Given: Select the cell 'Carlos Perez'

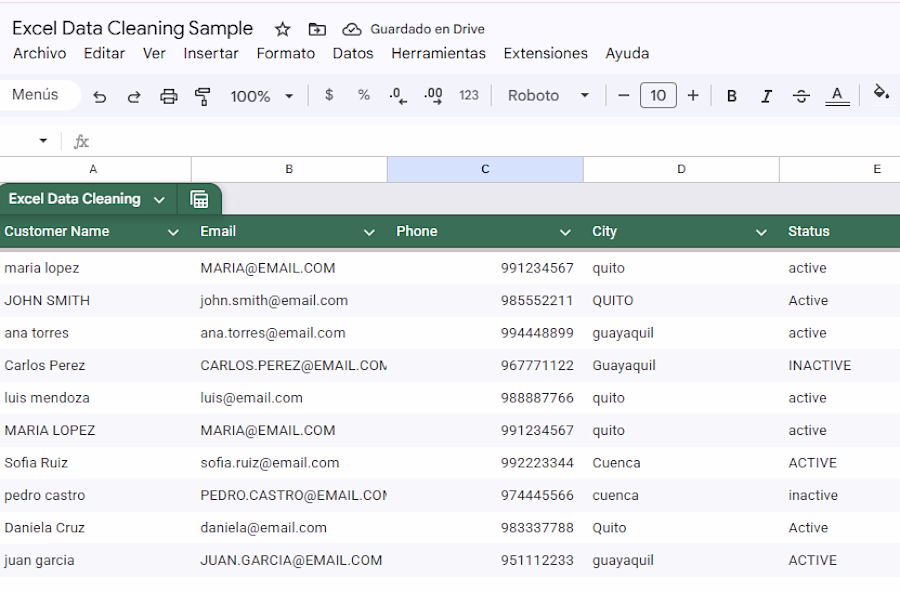Looking at the screenshot, I should (x=95, y=365).
